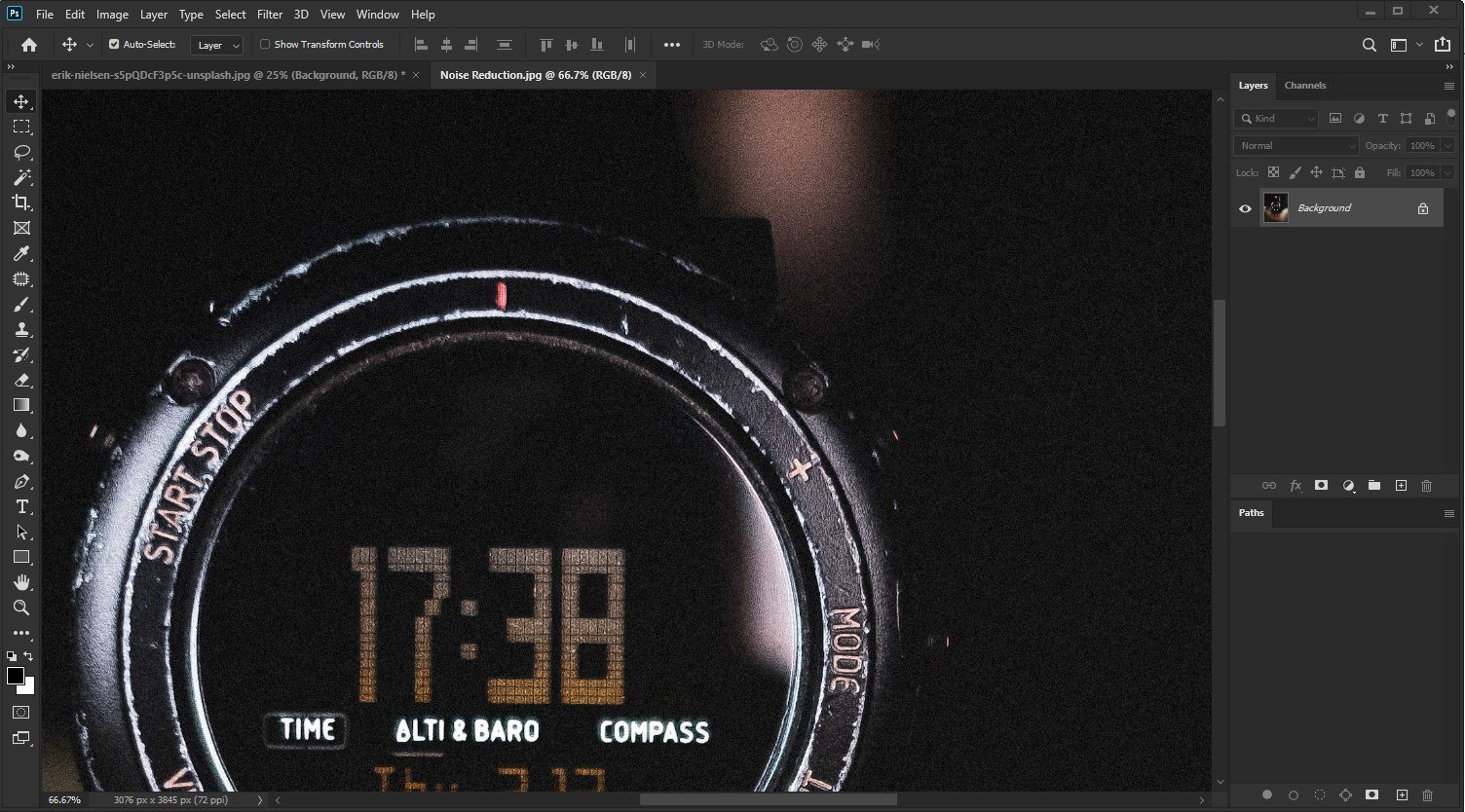
Task: Create a new layer group folder
Action: 1374,485
